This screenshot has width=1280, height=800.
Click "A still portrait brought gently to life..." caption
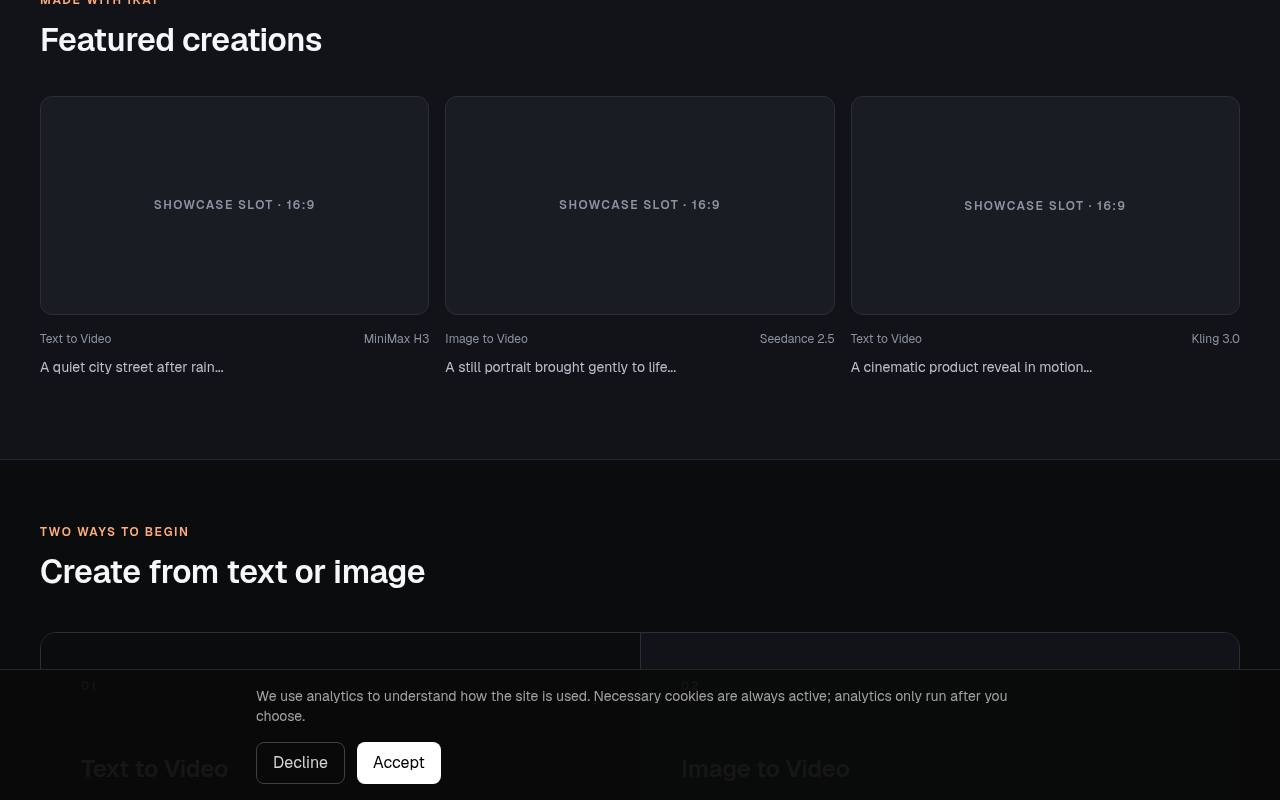[x=560, y=367]
